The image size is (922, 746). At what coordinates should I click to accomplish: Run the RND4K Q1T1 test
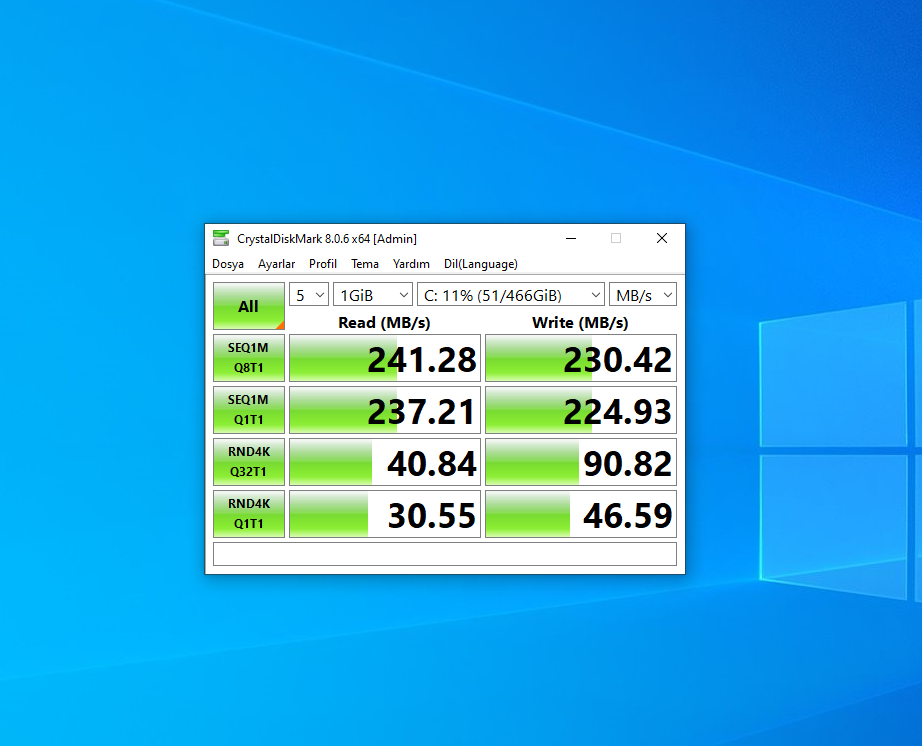pyautogui.click(x=249, y=514)
